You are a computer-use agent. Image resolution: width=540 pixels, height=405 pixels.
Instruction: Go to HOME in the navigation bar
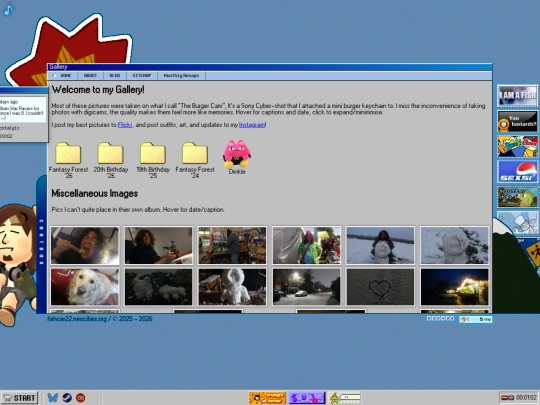coord(65,75)
